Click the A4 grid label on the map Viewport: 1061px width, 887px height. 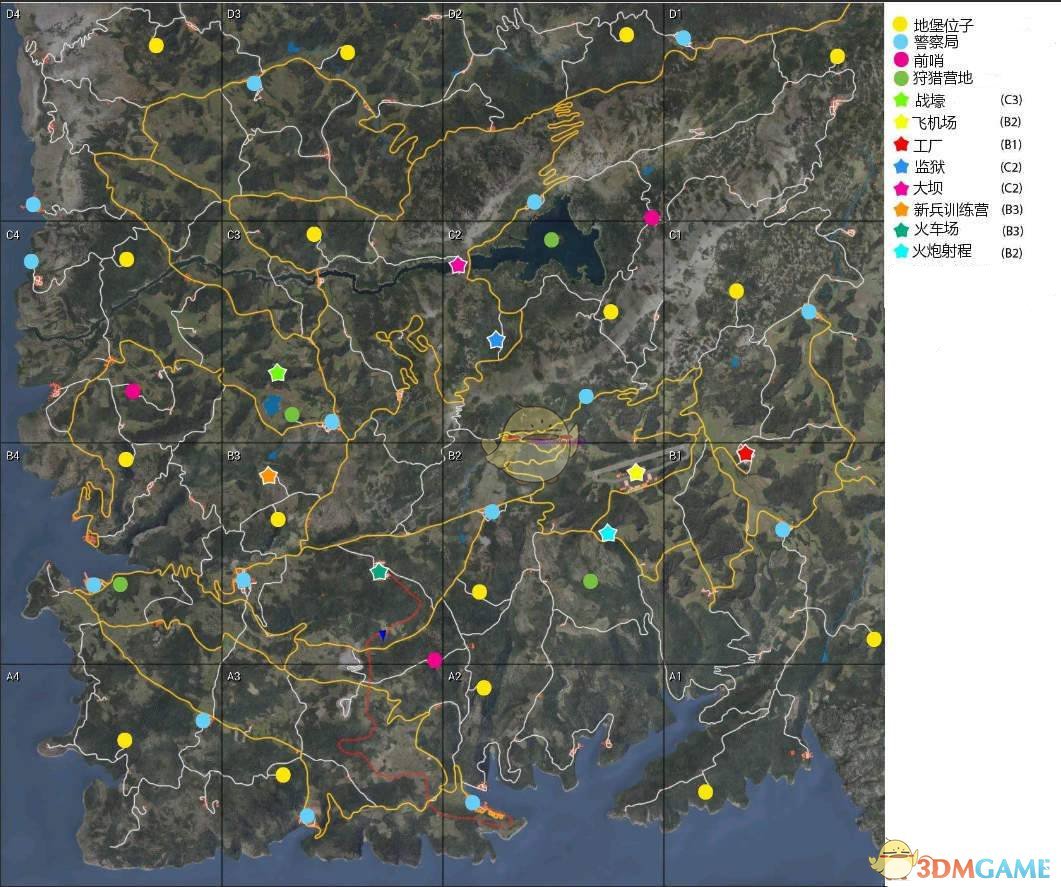pos(13,676)
